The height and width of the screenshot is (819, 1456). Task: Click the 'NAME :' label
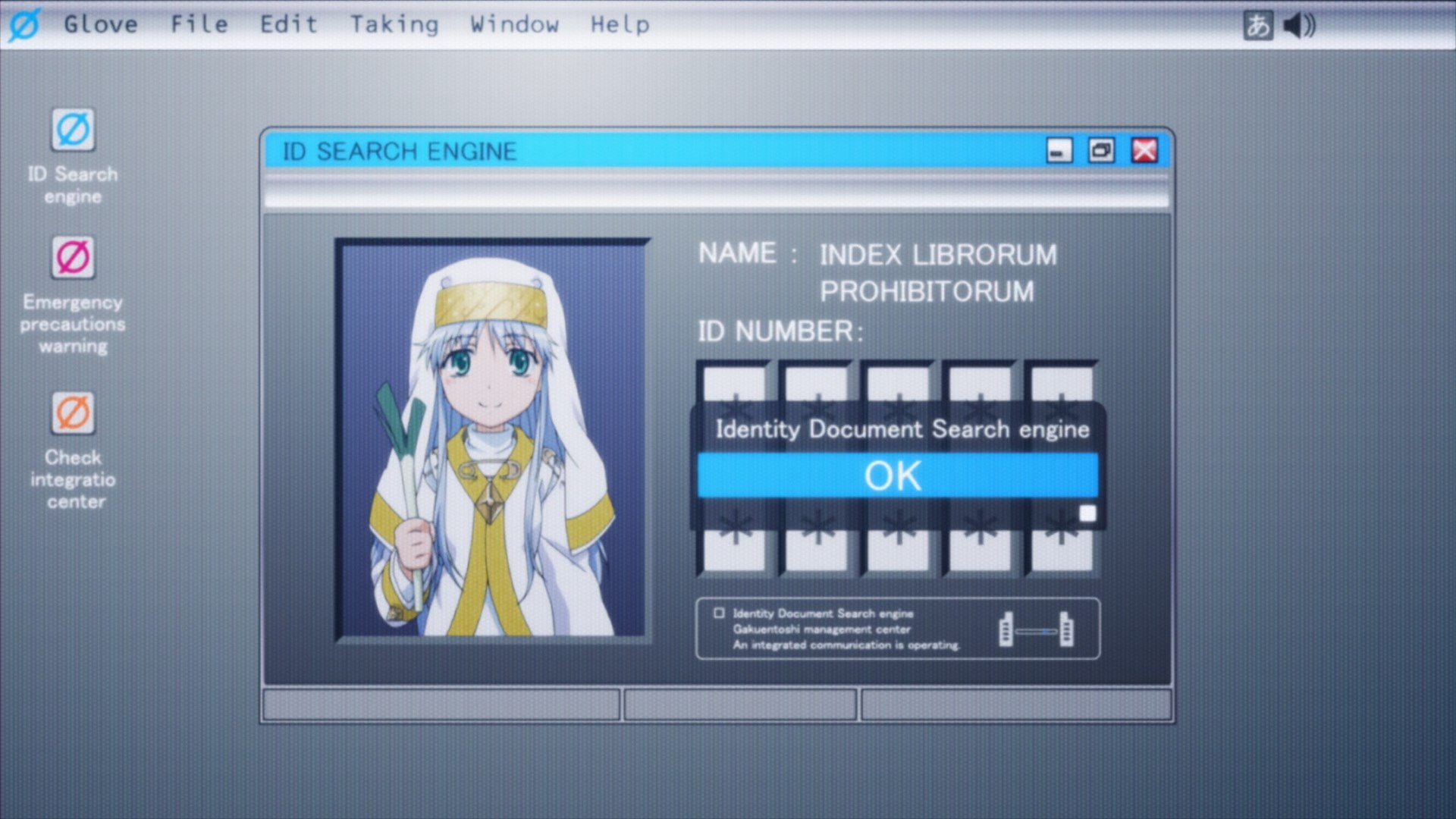tap(748, 253)
